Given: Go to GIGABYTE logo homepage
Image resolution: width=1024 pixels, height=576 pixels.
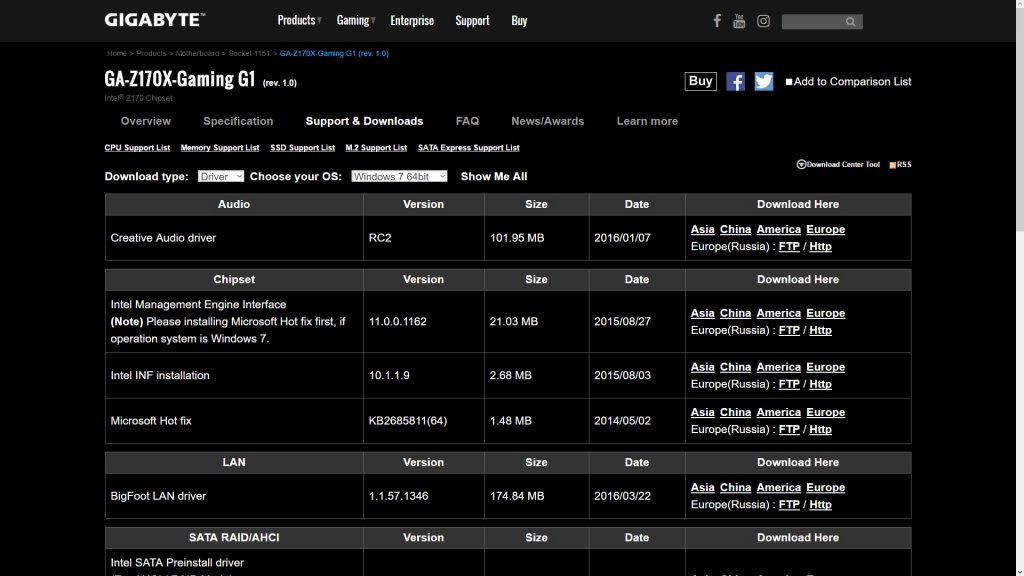Looking at the screenshot, I should (155, 20).
